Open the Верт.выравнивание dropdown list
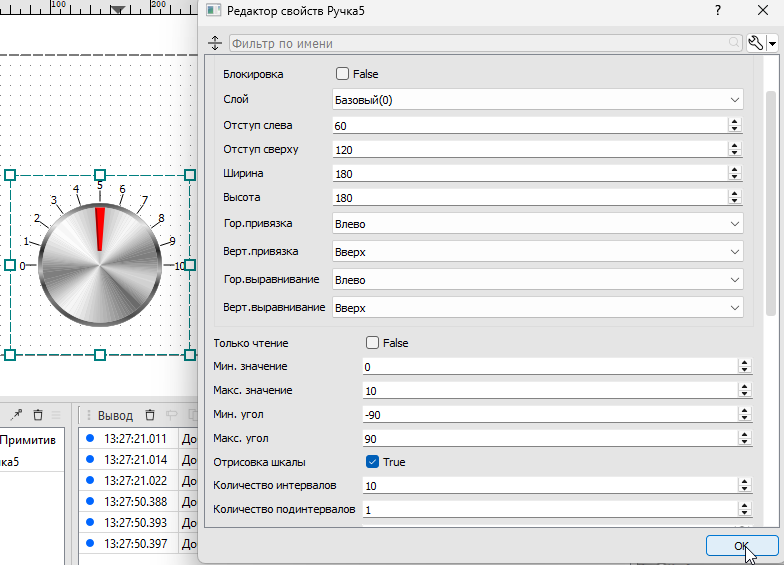This screenshot has height=565, width=784. (x=538, y=308)
